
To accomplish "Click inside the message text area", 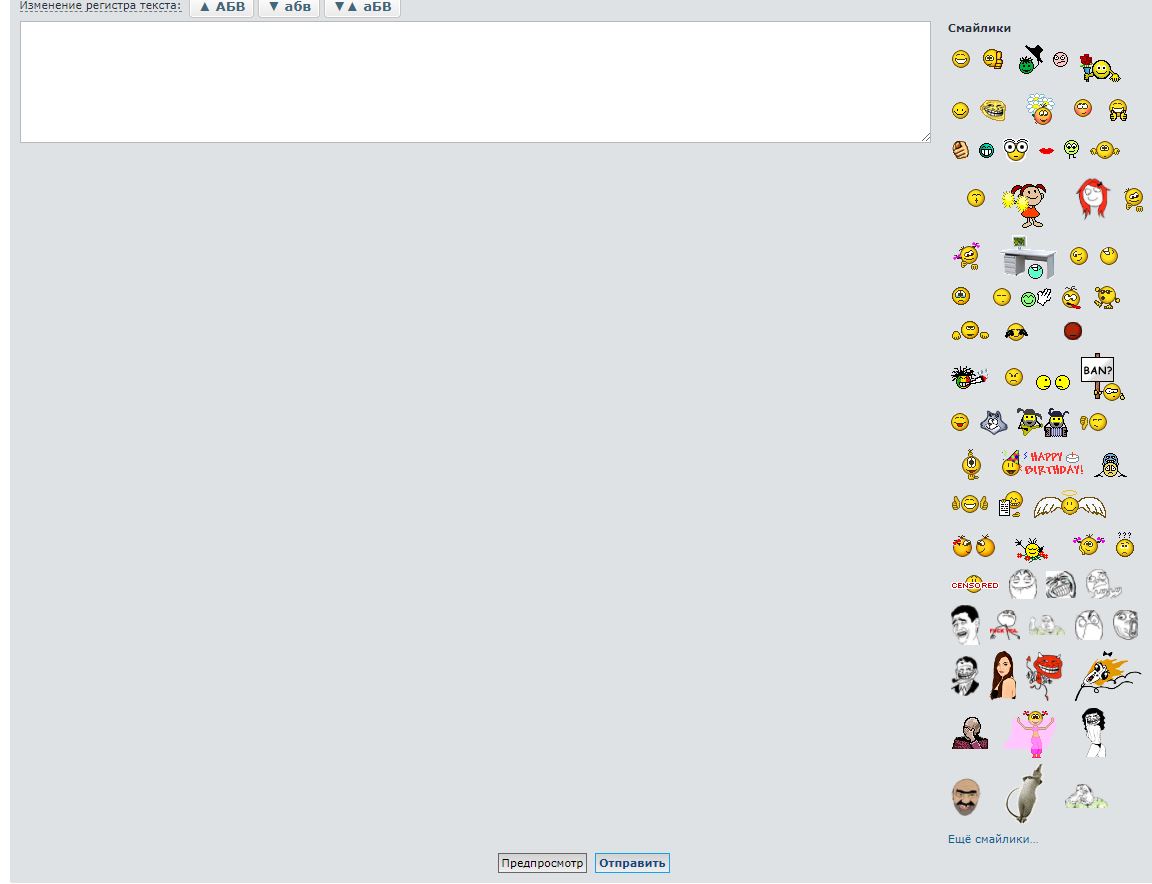I will pyautogui.click(x=475, y=82).
